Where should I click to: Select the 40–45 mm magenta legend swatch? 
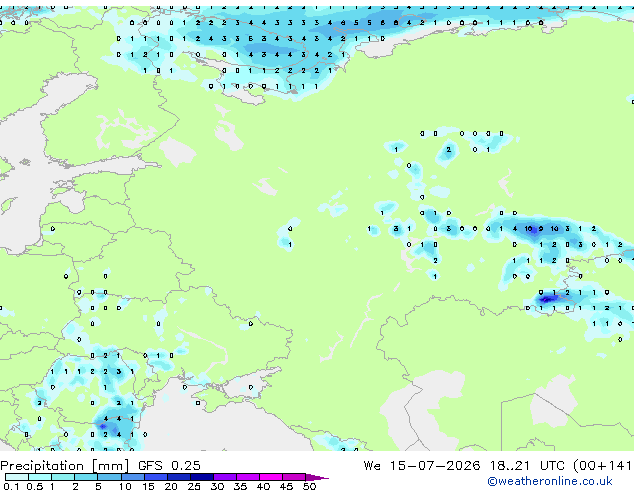[271, 477]
